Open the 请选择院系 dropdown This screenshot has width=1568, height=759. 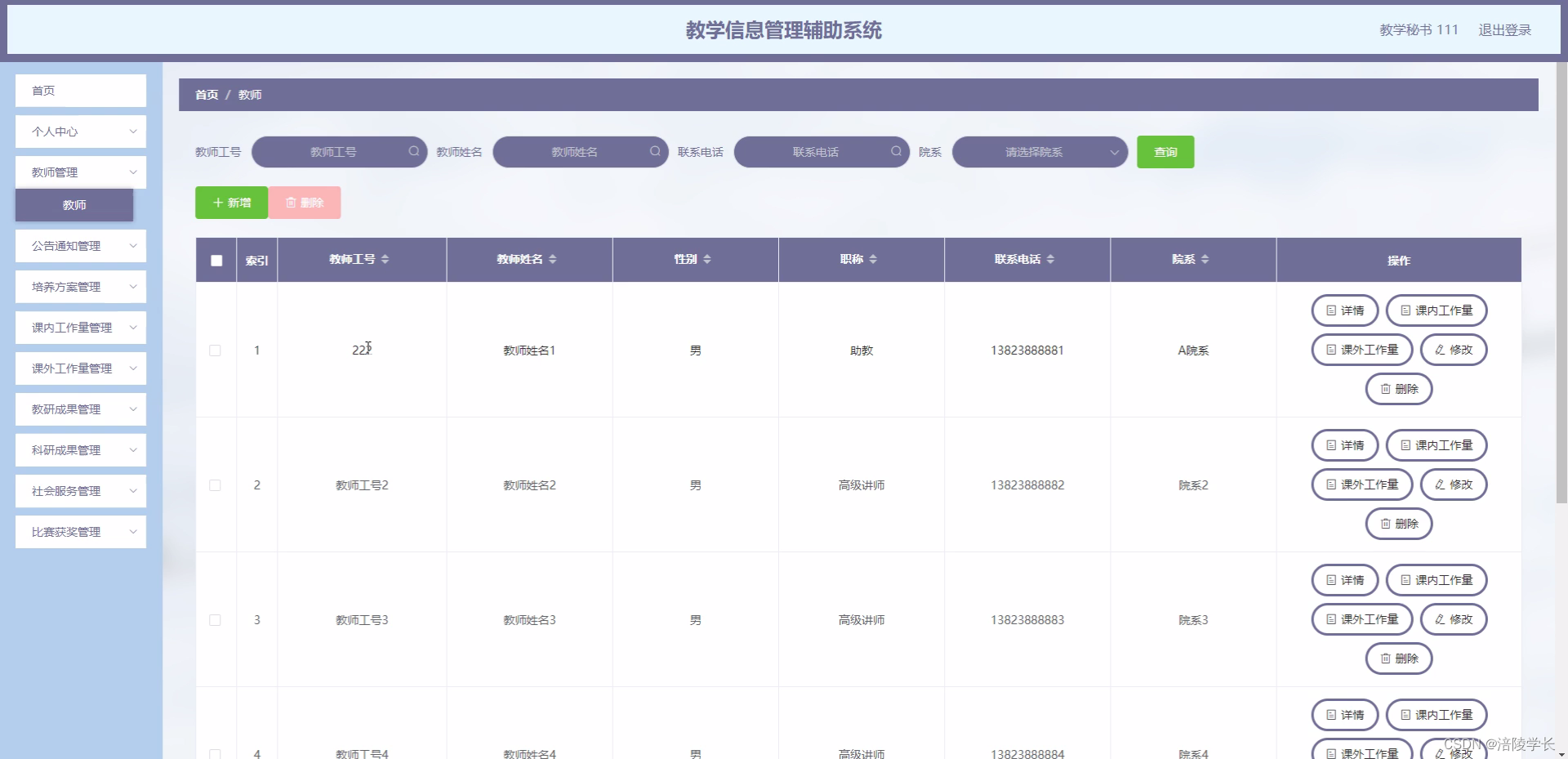[x=1039, y=151]
